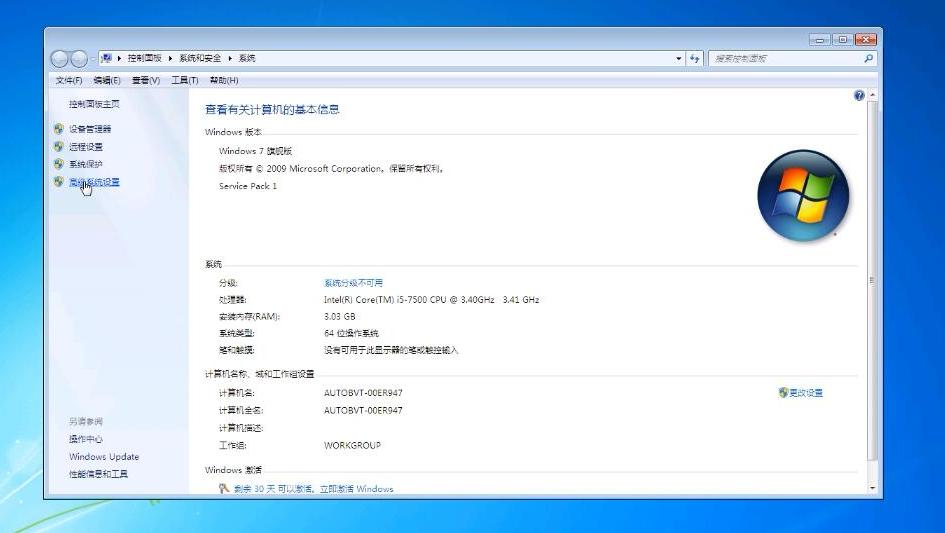Click the 64 位操作系统 system type value
This screenshot has width=945, height=533.
coord(351,333)
